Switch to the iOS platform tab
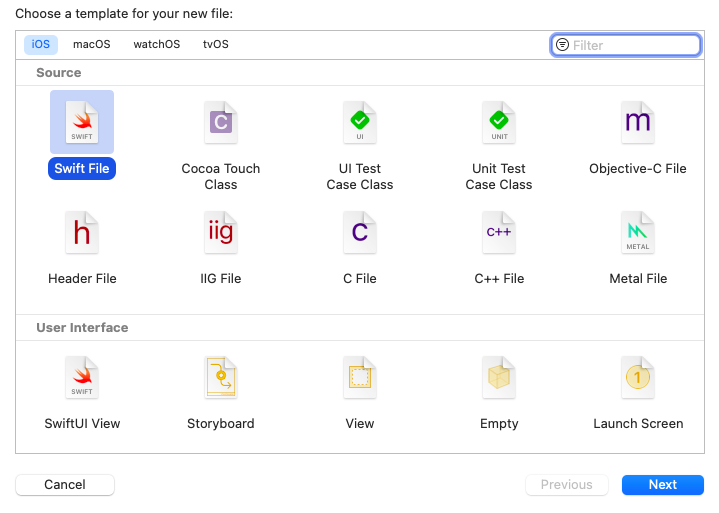This screenshot has width=719, height=513. click(41, 44)
